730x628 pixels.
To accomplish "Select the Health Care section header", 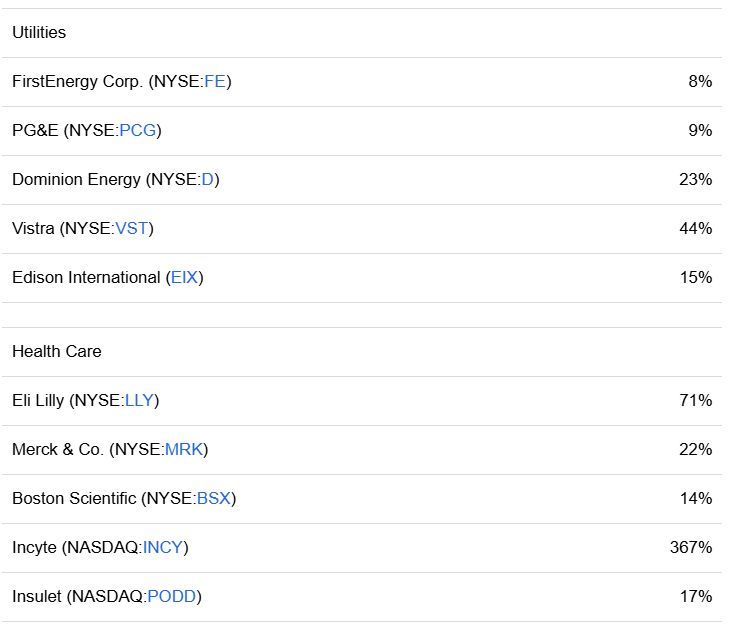I will click(x=56, y=352).
